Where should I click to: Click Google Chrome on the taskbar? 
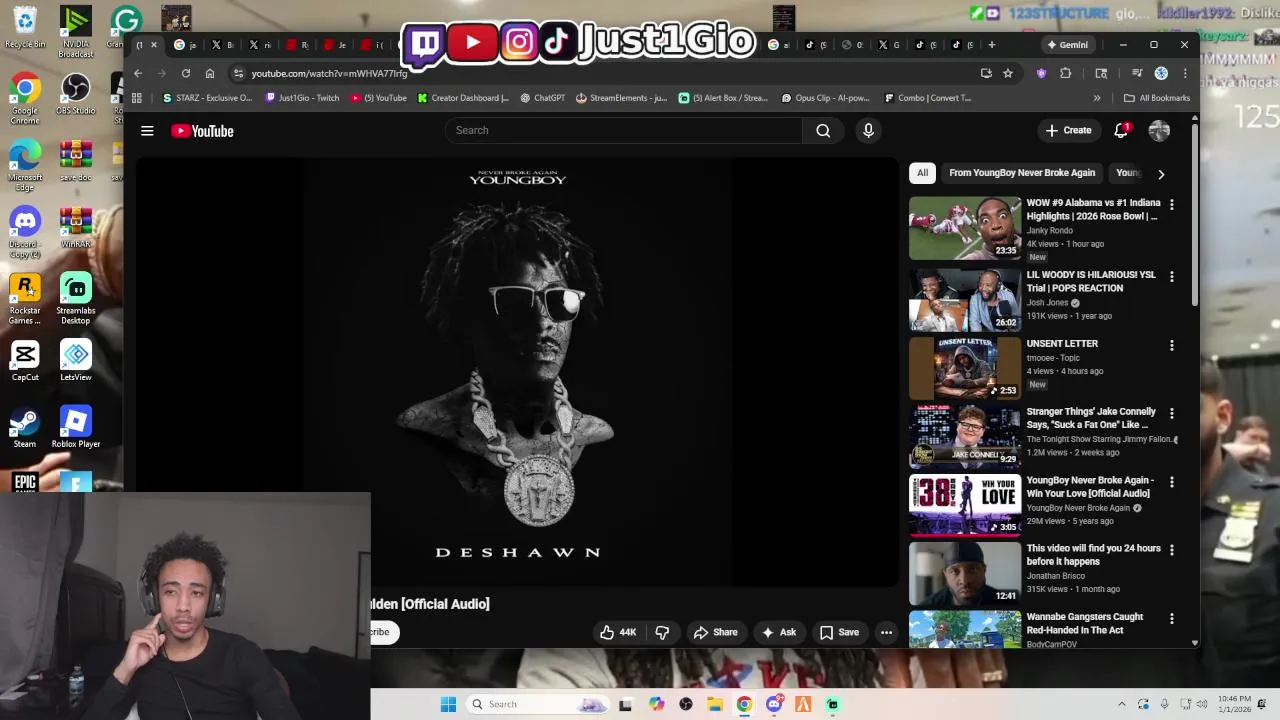tap(744, 704)
